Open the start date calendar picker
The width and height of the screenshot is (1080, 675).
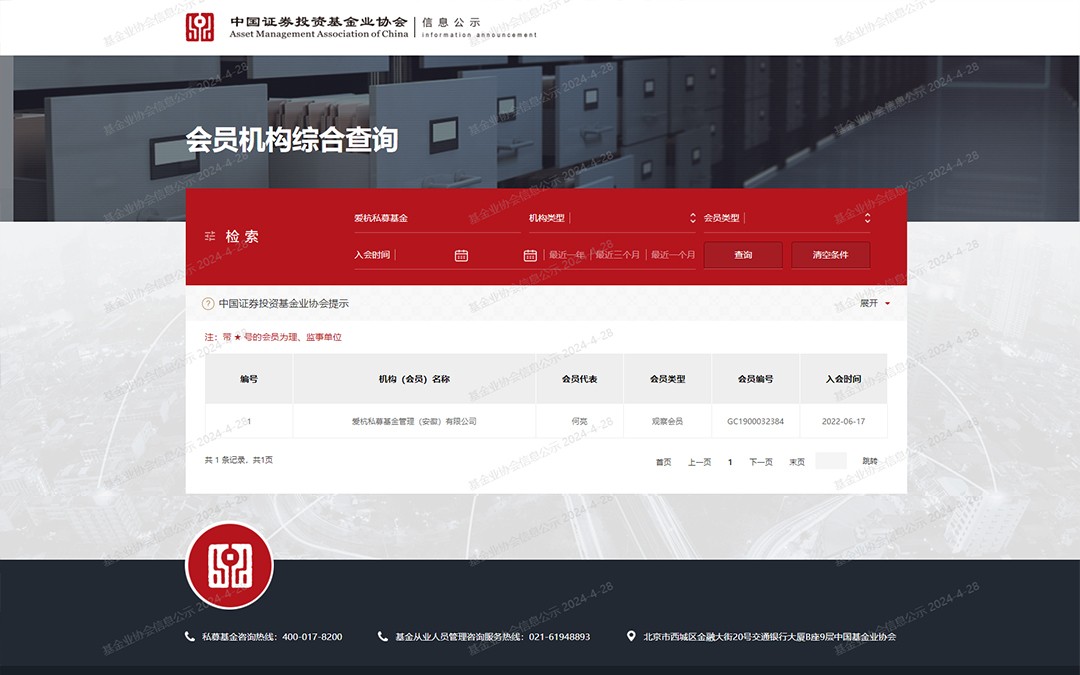tap(461, 255)
